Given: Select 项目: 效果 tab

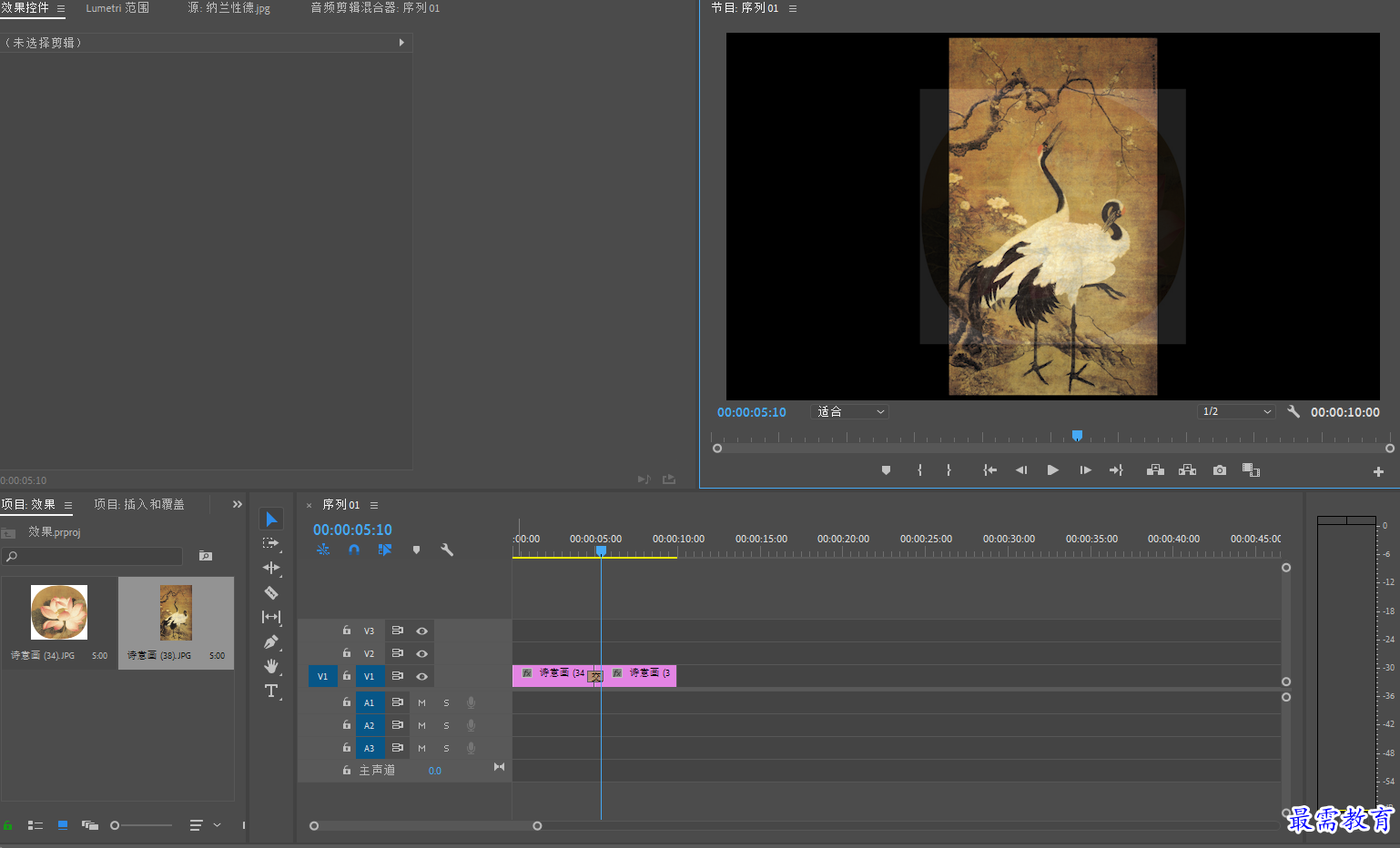Looking at the screenshot, I should [28, 504].
